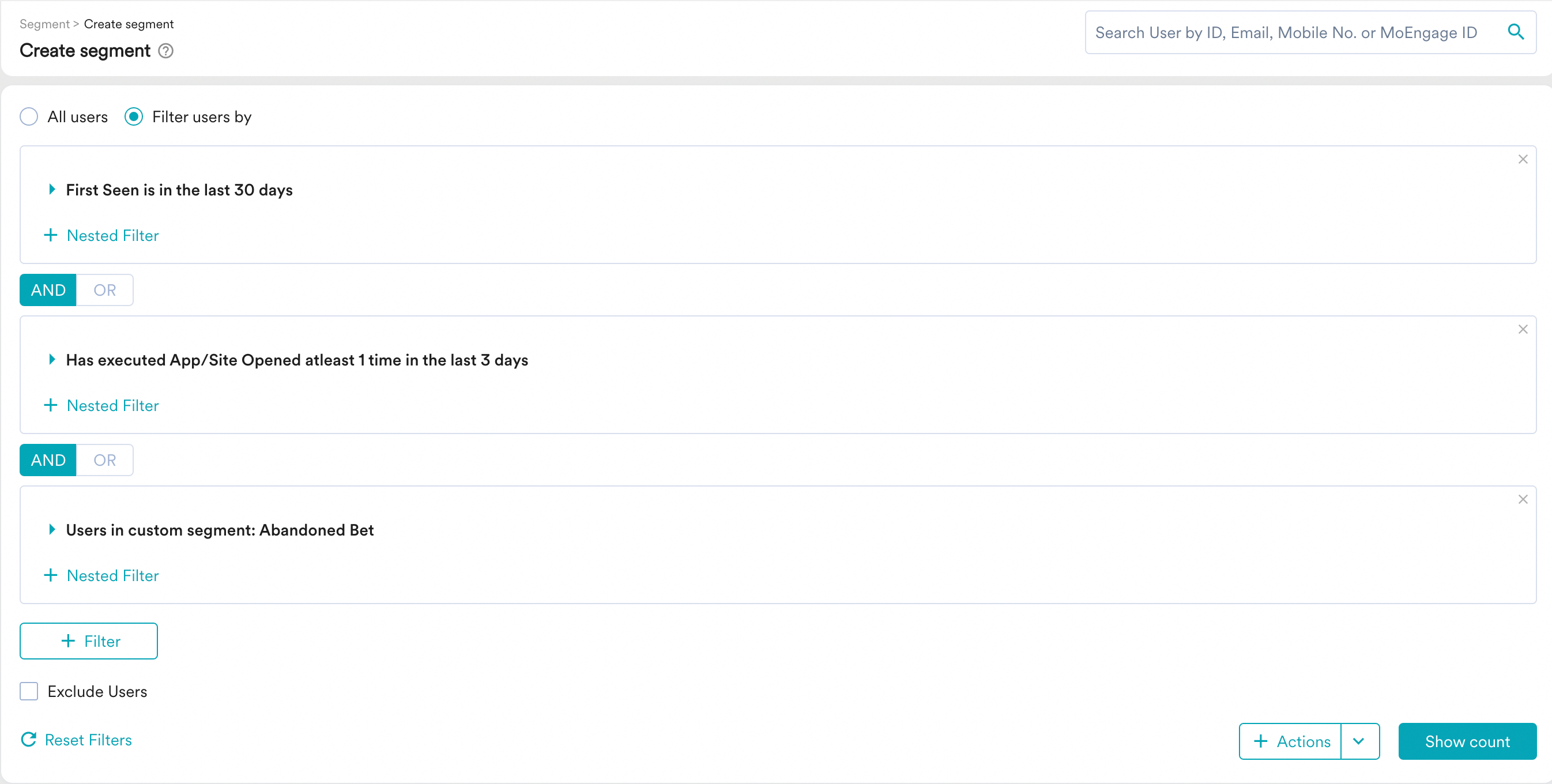Click the Reset Filters refresh icon

tap(28, 740)
